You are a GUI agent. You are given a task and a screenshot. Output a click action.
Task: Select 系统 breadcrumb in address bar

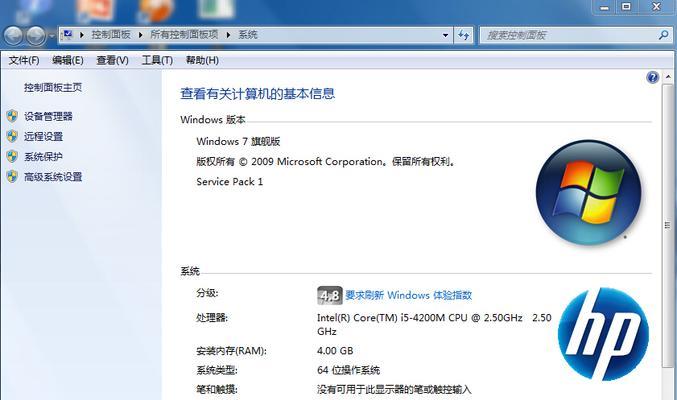pyautogui.click(x=248, y=35)
